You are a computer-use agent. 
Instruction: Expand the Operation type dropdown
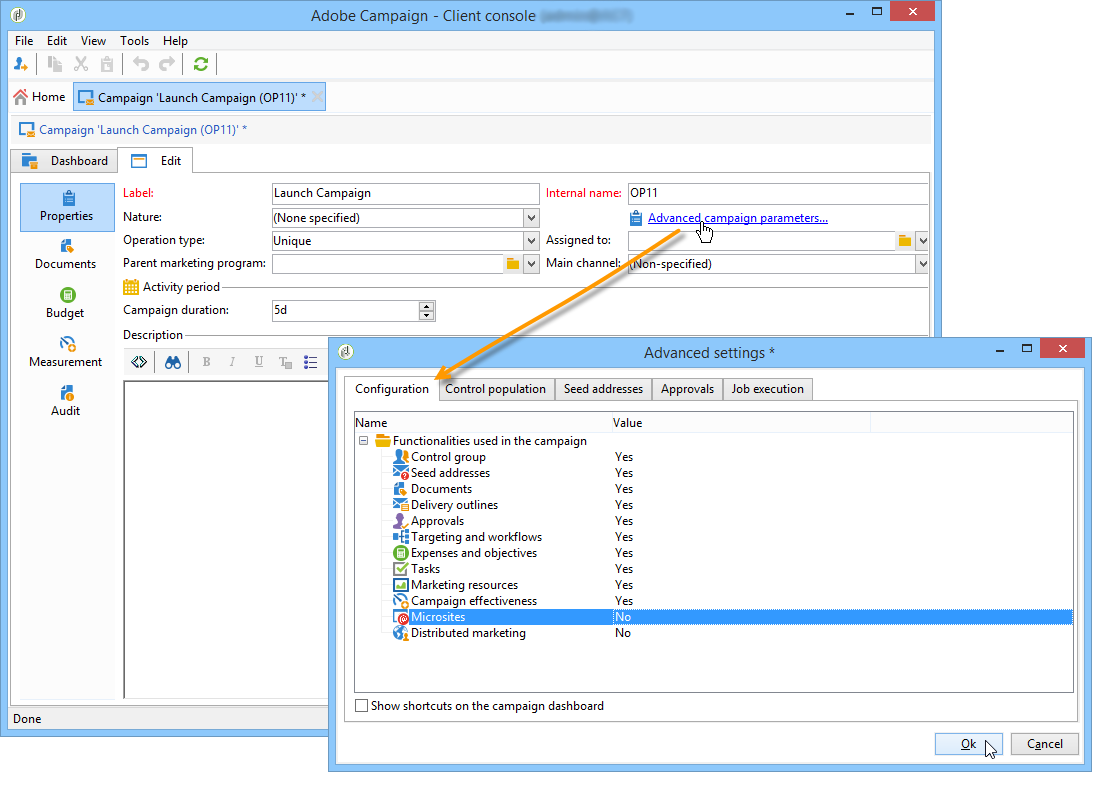tap(531, 241)
